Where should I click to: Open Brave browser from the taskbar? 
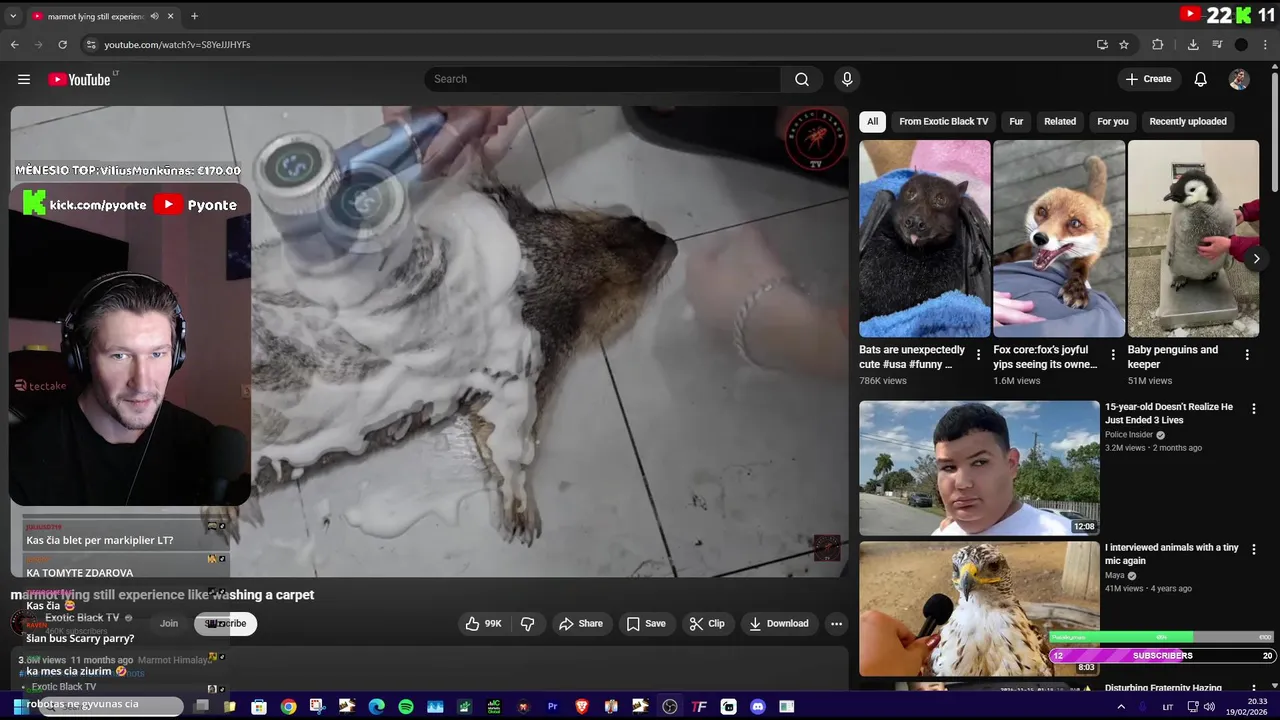[582, 706]
